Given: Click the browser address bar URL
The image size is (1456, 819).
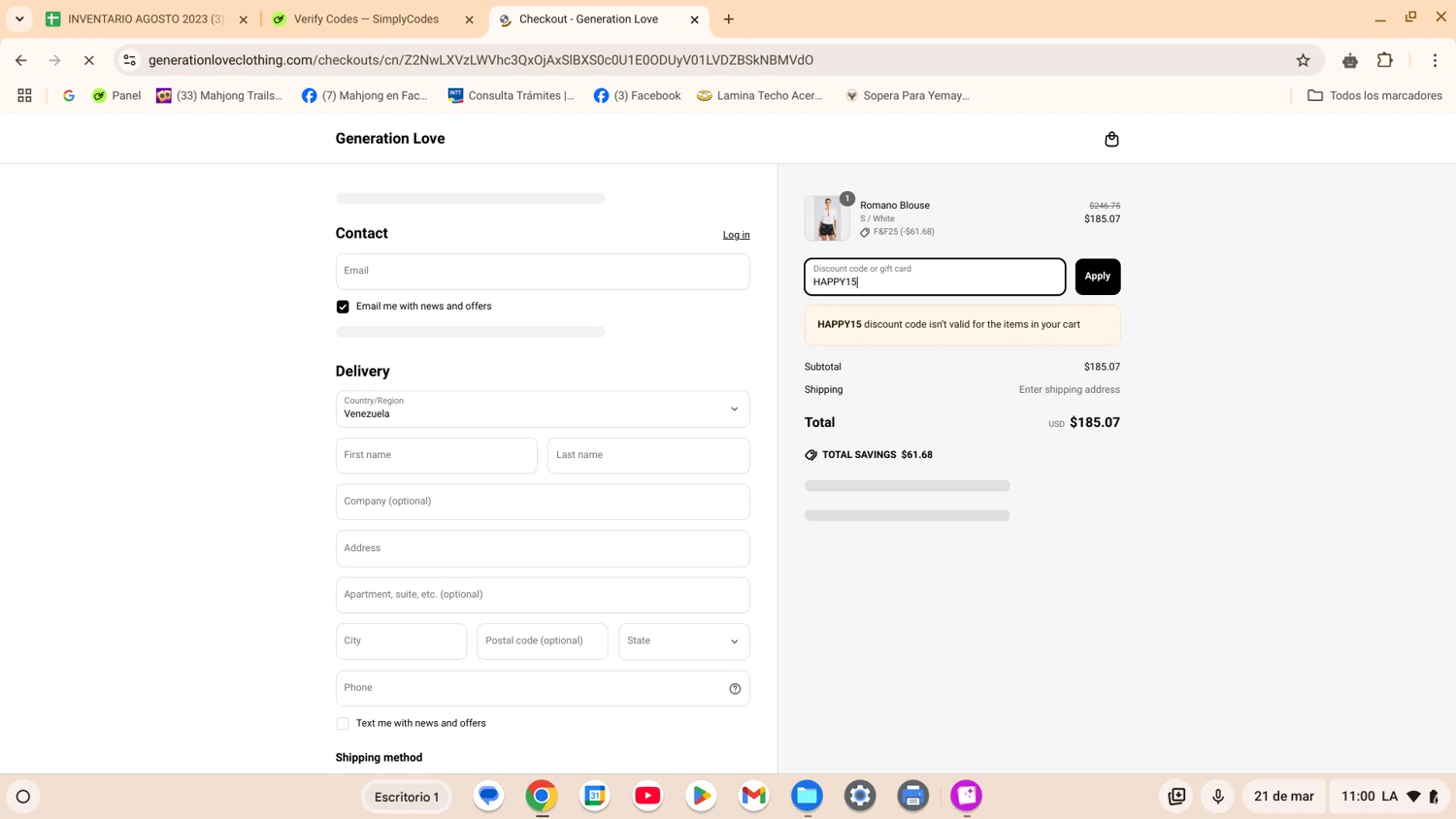Looking at the screenshot, I should click(480, 60).
